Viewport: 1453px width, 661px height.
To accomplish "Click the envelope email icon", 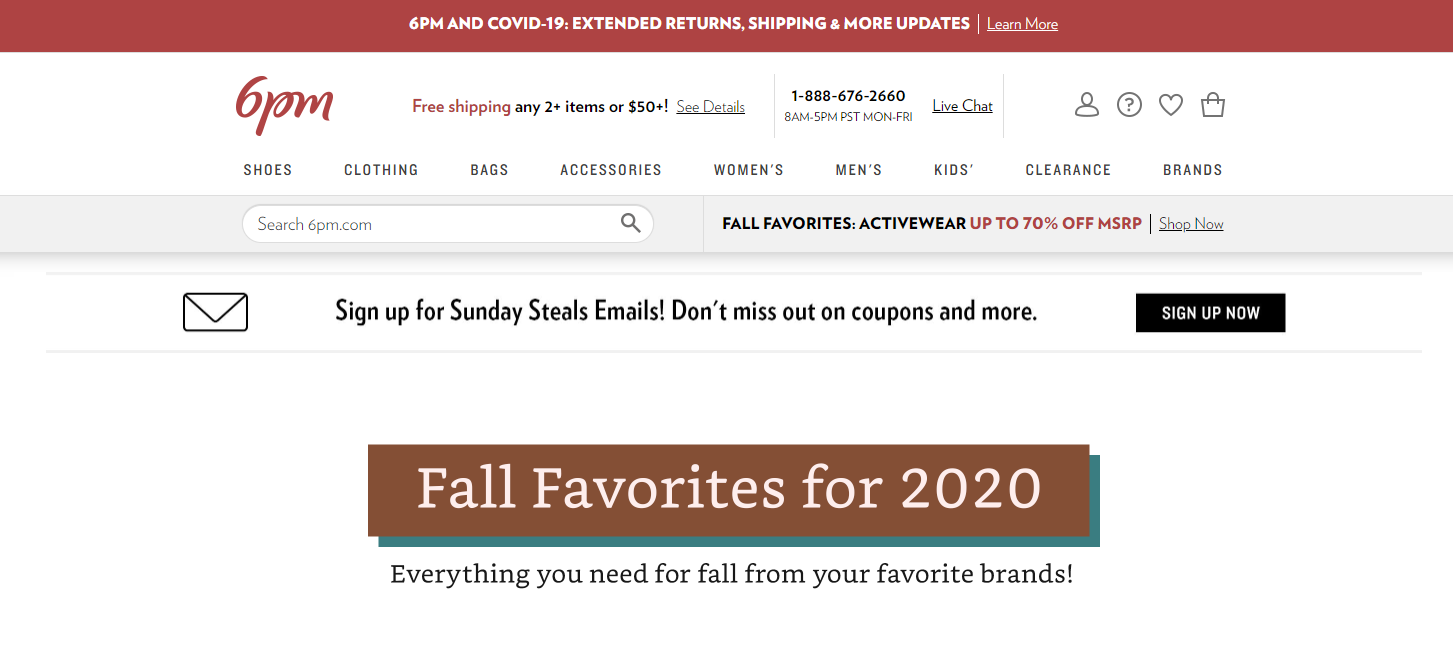I will coord(215,312).
